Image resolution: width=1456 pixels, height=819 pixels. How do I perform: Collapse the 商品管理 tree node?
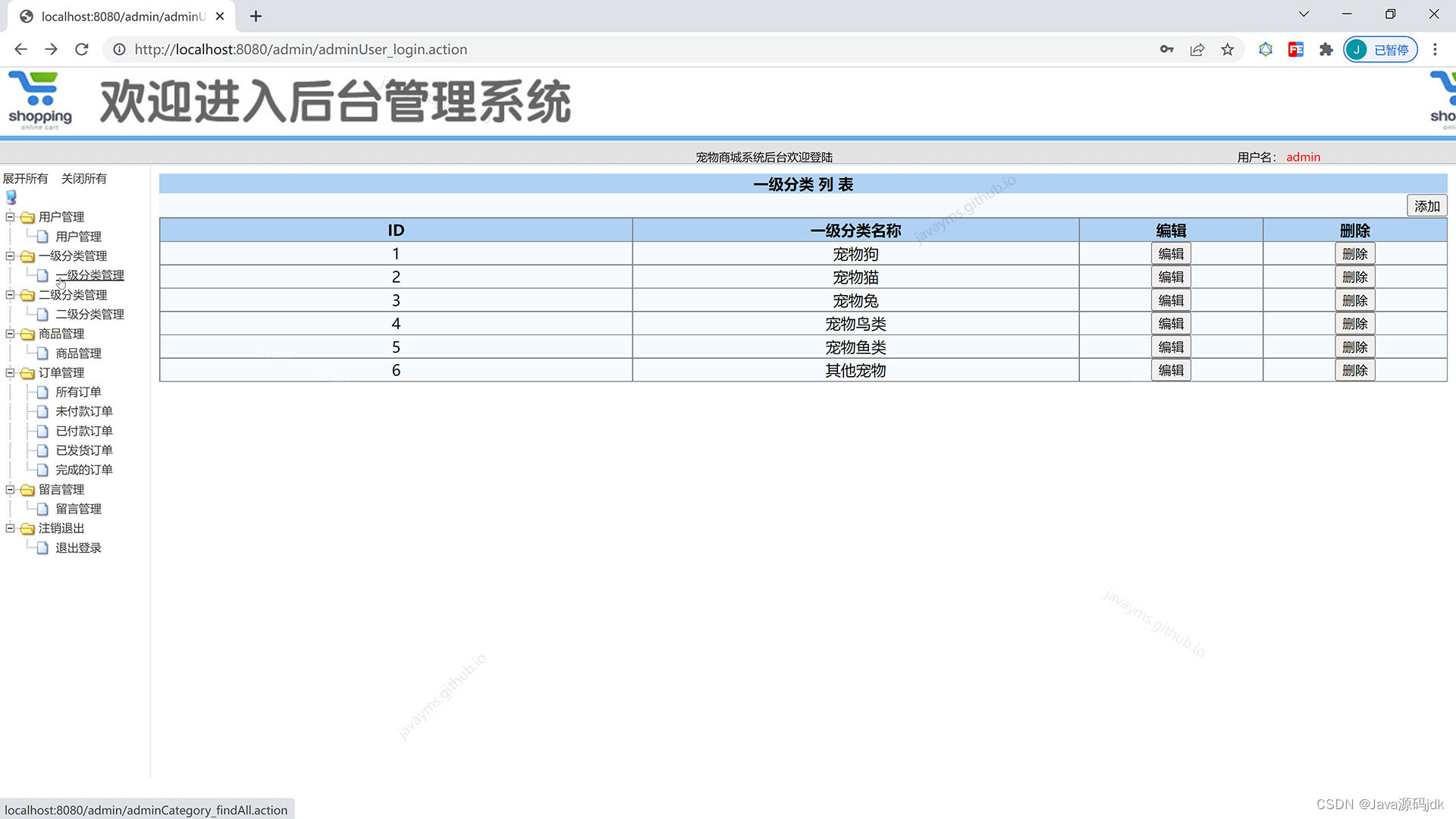[11, 334]
